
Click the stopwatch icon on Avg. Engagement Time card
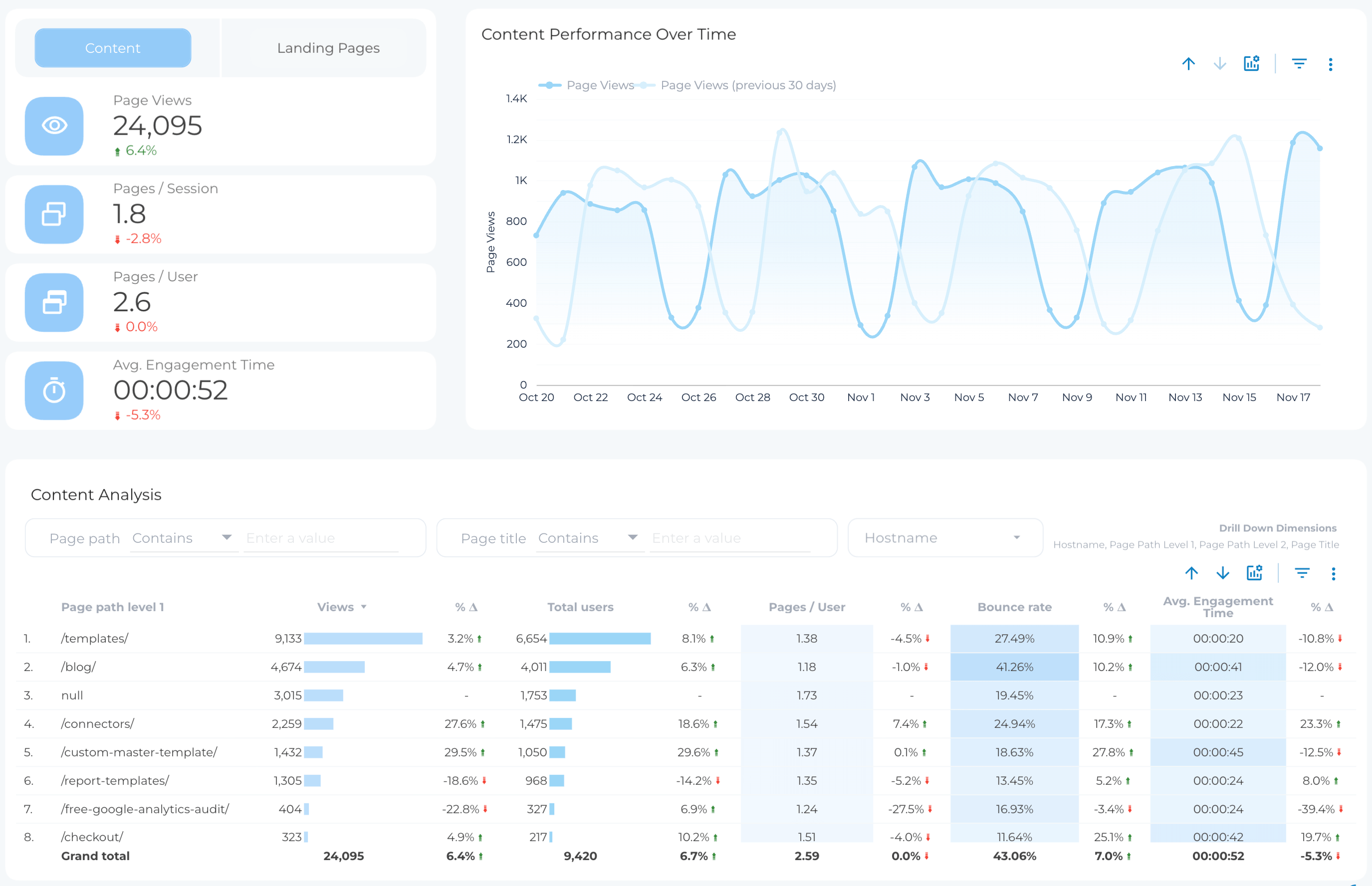click(53, 391)
